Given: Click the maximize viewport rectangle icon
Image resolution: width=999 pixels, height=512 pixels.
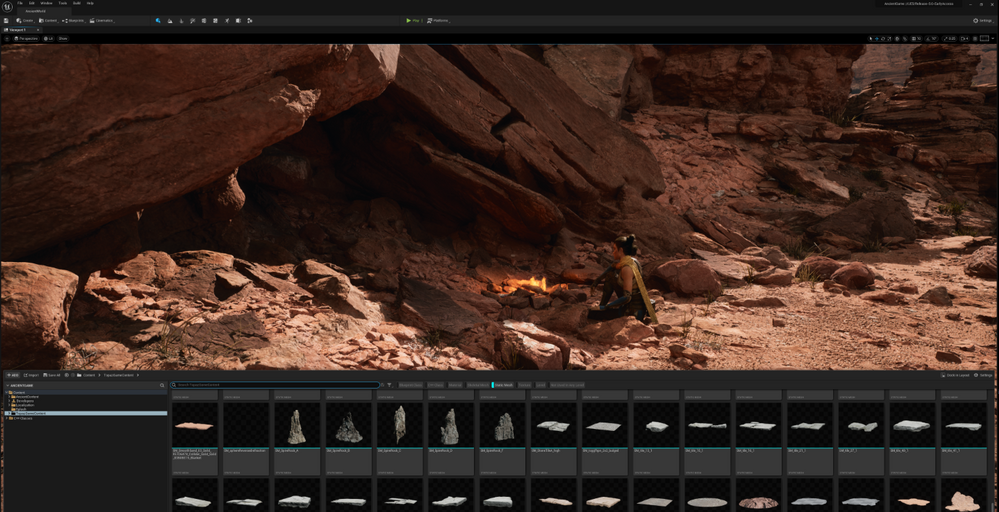Looking at the screenshot, I should [x=984, y=38].
